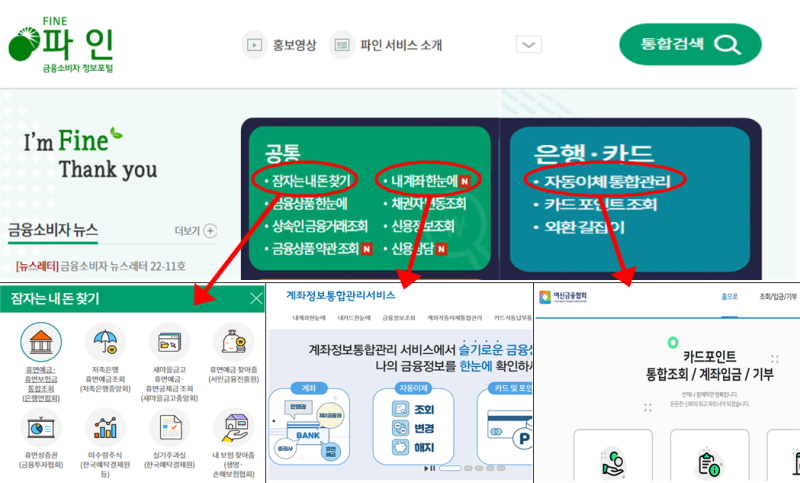Screen dimensions: 800x483
Task: Open 외환 길잡이 under 은행·카드
Action: pos(584,227)
